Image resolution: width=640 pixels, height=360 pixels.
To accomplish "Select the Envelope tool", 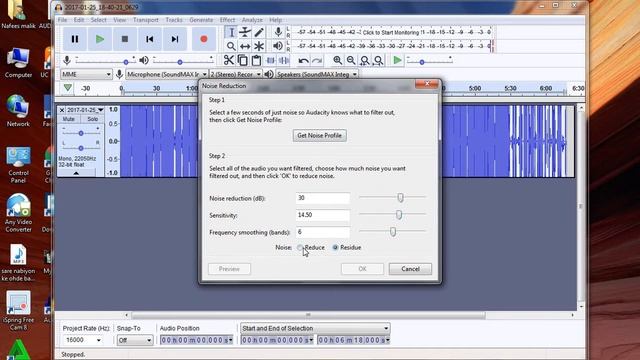I will (x=245, y=32).
